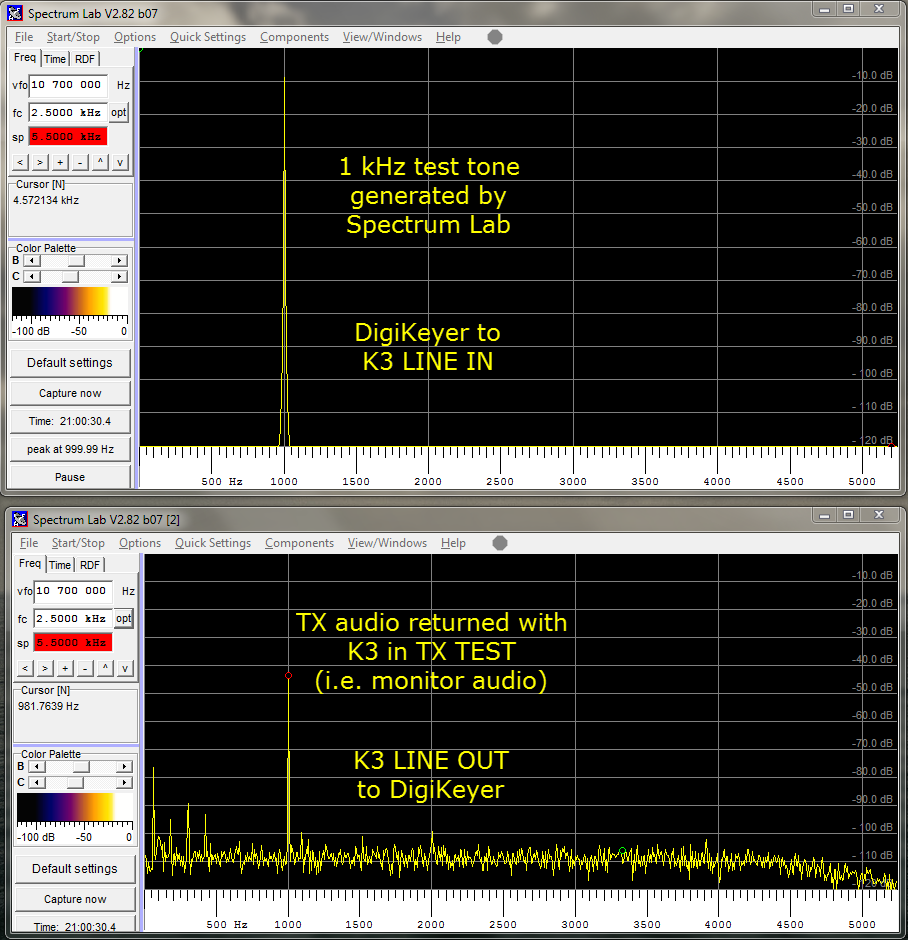Click the Spectrum Lab [2] title bar app icon
The width and height of the screenshot is (908, 940).
tap(19, 520)
